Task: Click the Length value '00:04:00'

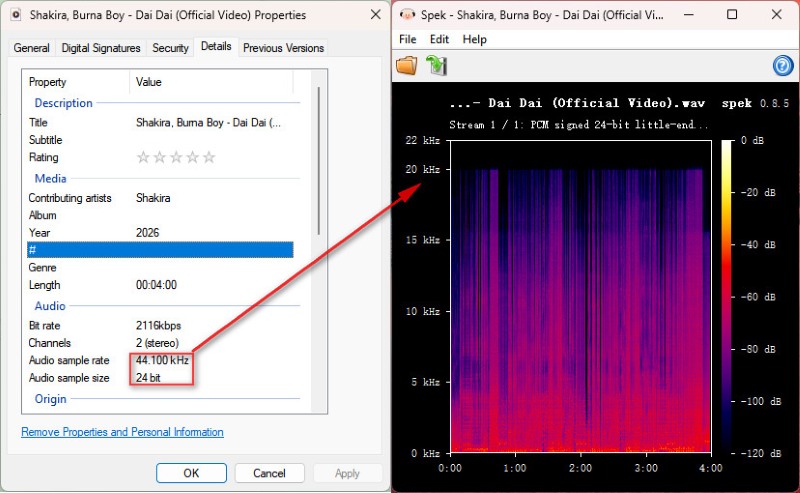Action: tap(156, 285)
